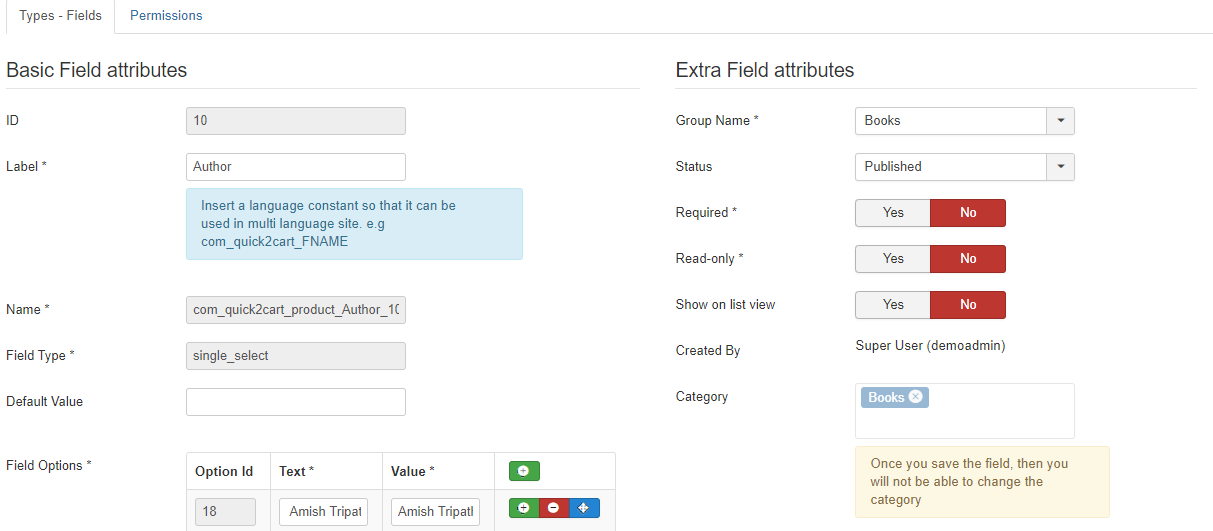Select No for Read-only

(x=968, y=259)
